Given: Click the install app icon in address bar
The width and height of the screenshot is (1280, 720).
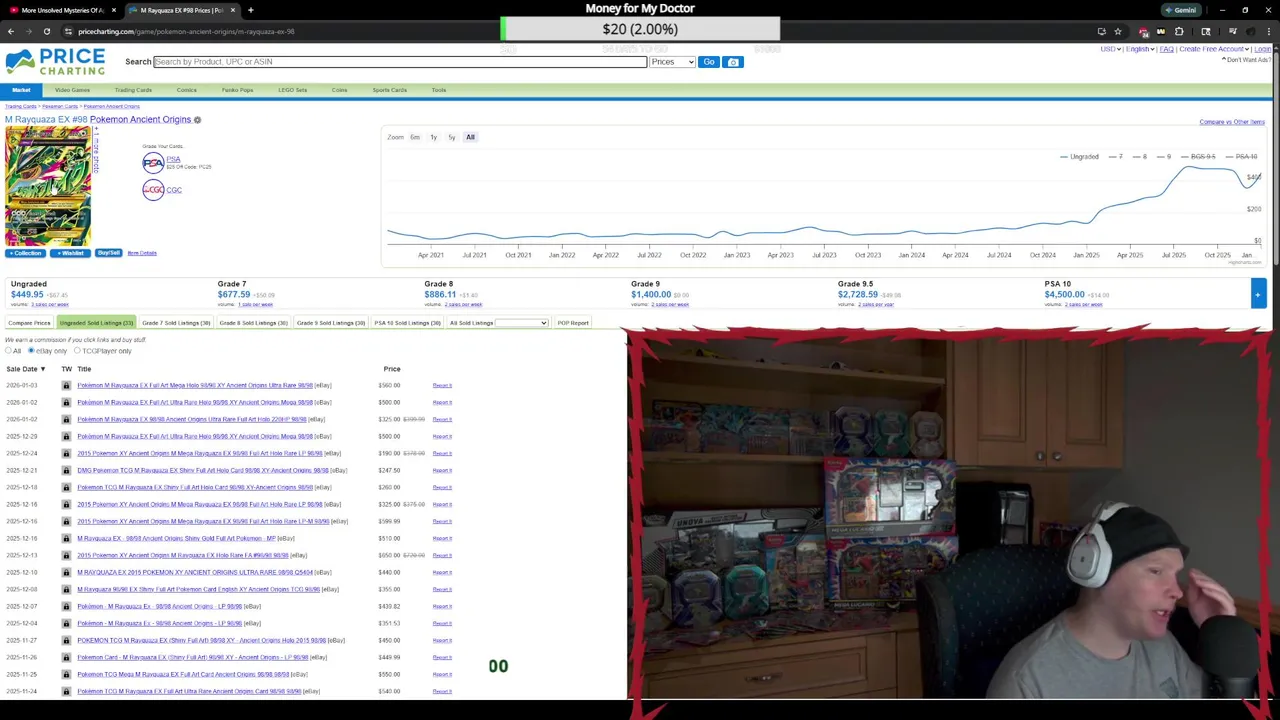Looking at the screenshot, I should click(x=1101, y=31).
